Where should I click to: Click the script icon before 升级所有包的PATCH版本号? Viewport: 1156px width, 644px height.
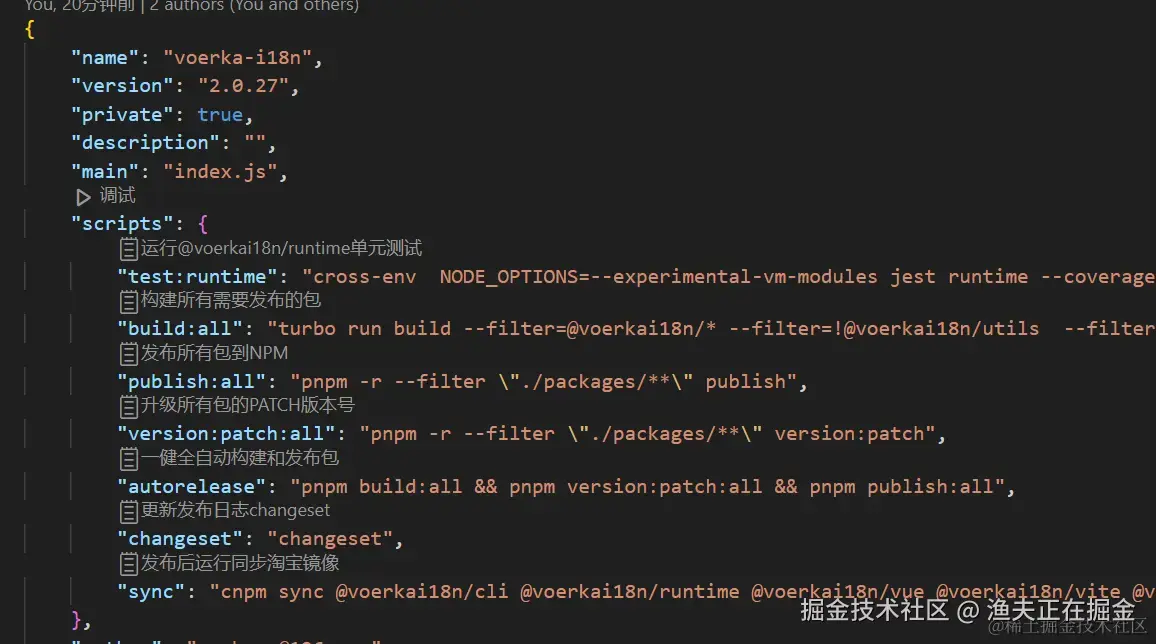coord(128,406)
